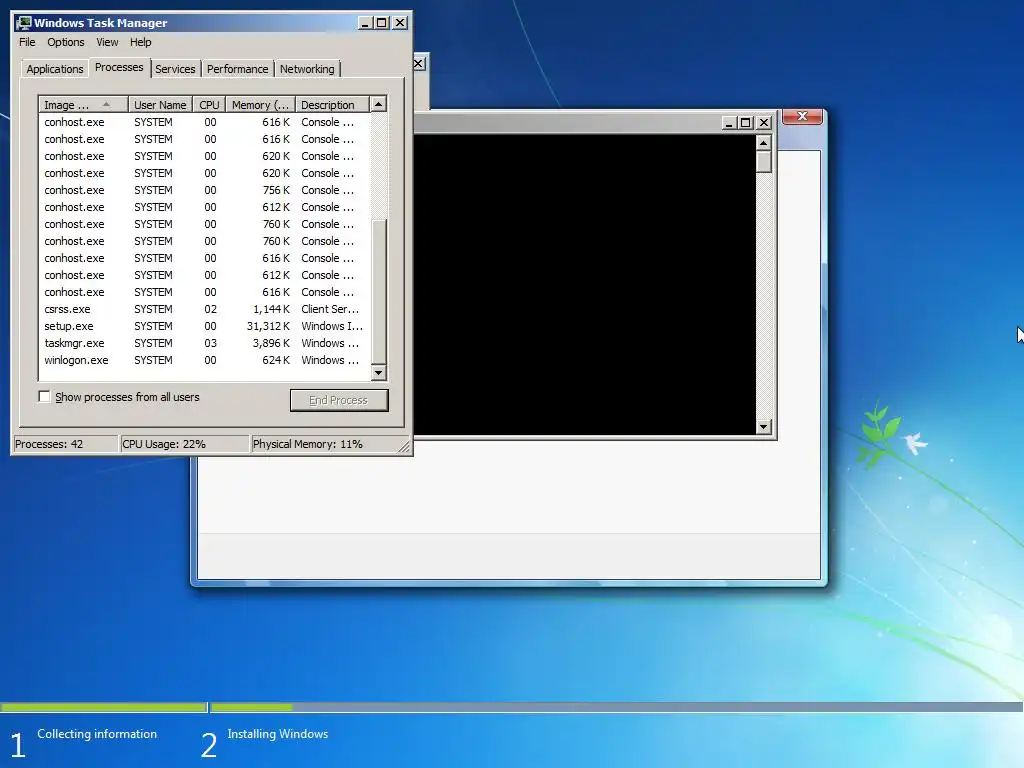
Task: Click the Windows I... description cell
Action: pos(332,326)
